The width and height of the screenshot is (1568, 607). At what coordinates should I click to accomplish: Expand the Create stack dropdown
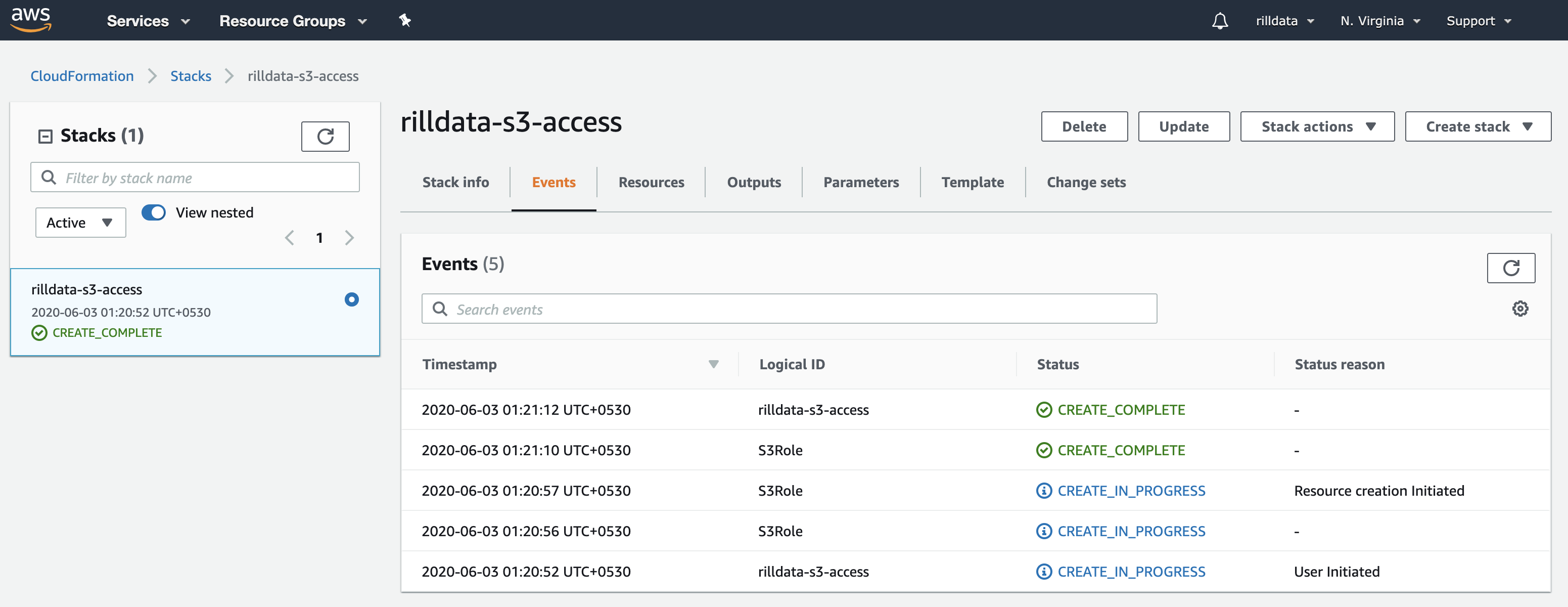click(x=1478, y=126)
